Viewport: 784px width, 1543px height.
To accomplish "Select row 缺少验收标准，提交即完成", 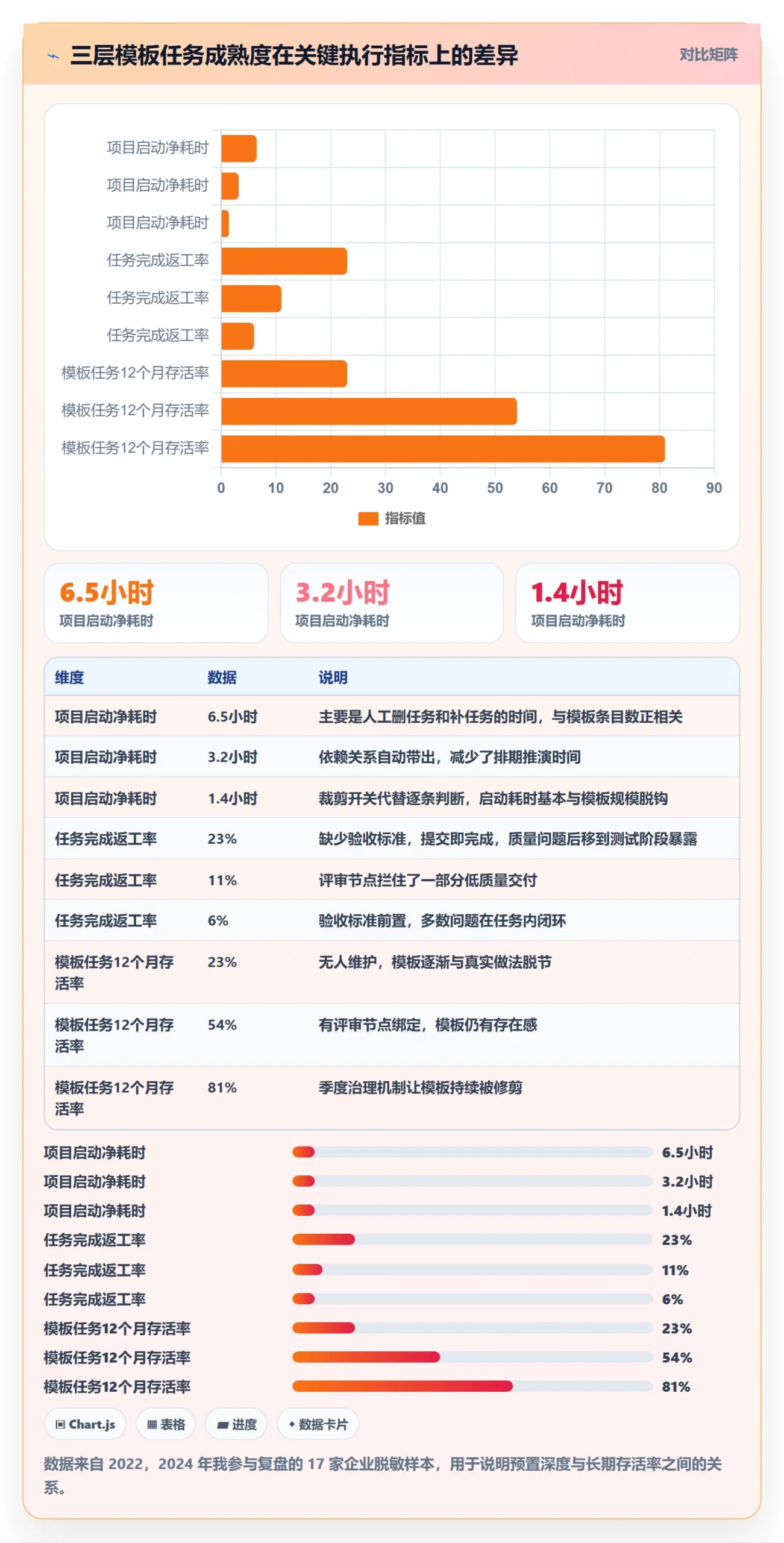I will (x=392, y=838).
